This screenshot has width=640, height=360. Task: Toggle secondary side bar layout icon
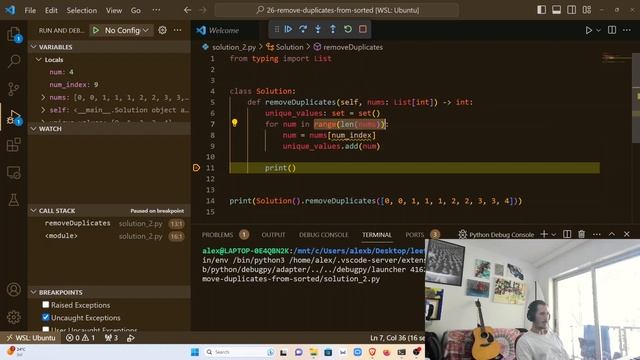(x=571, y=10)
